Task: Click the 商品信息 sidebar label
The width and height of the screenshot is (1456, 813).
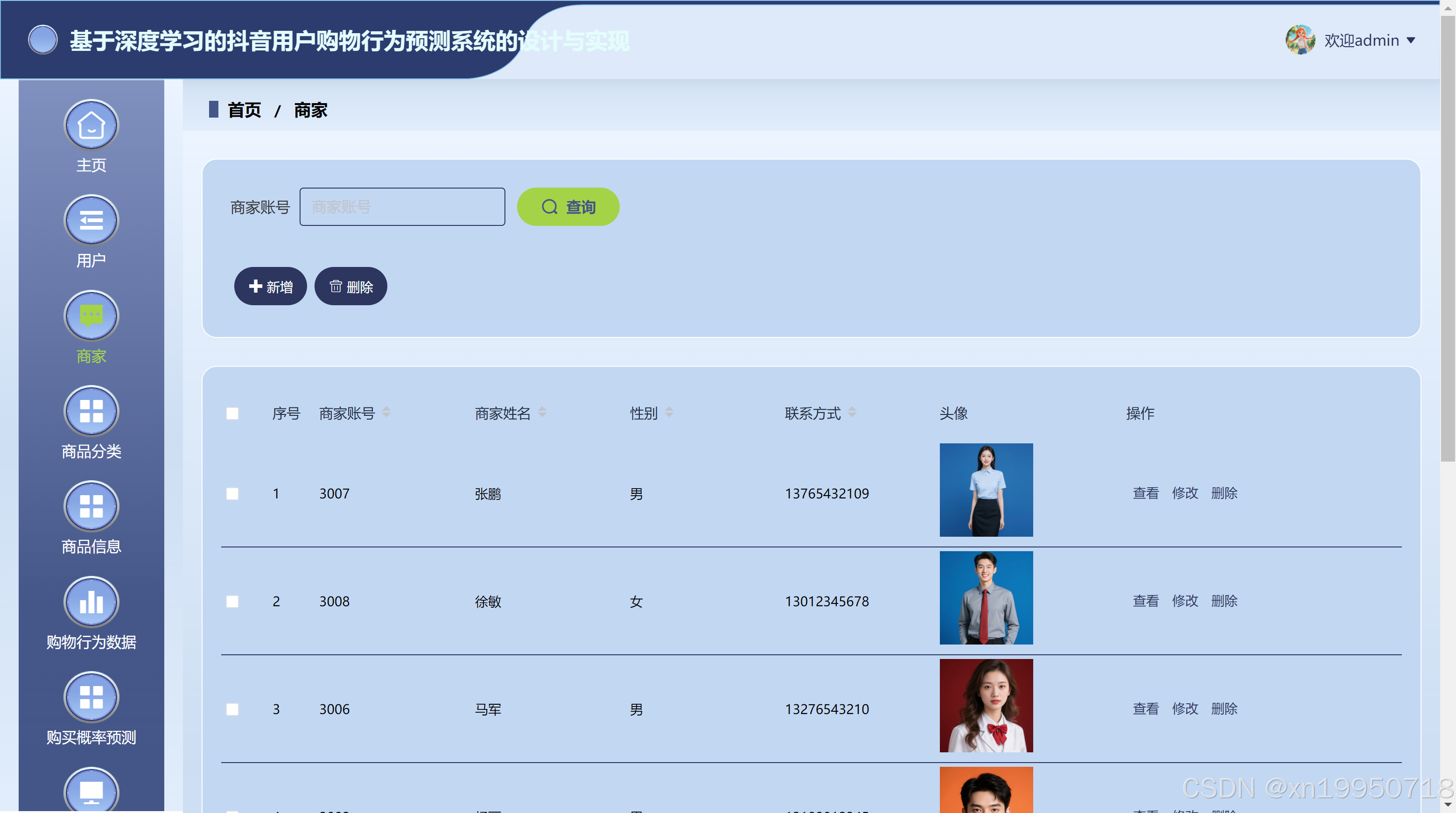Action: [x=91, y=547]
